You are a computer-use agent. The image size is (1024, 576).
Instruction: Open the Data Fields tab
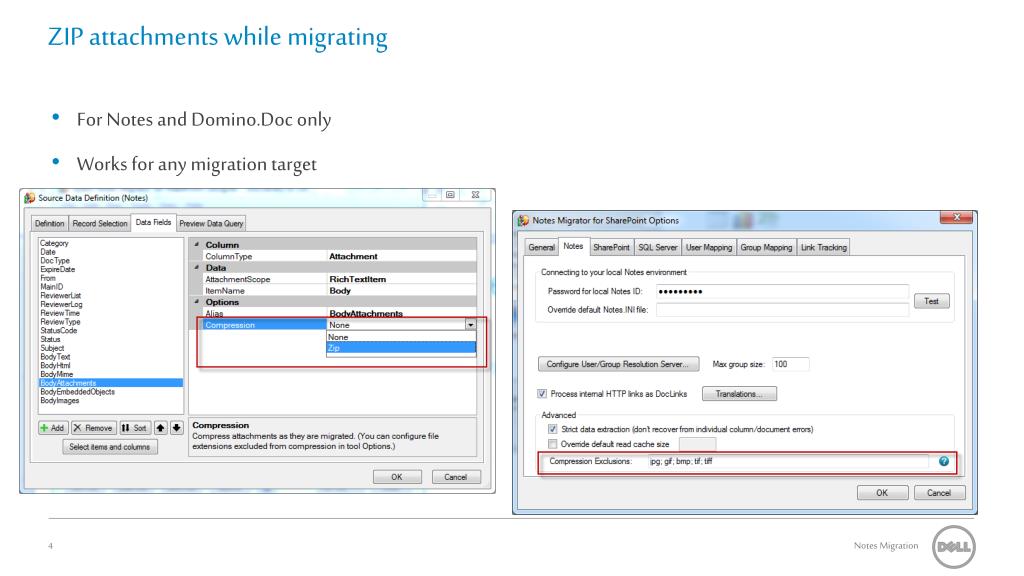(x=153, y=222)
